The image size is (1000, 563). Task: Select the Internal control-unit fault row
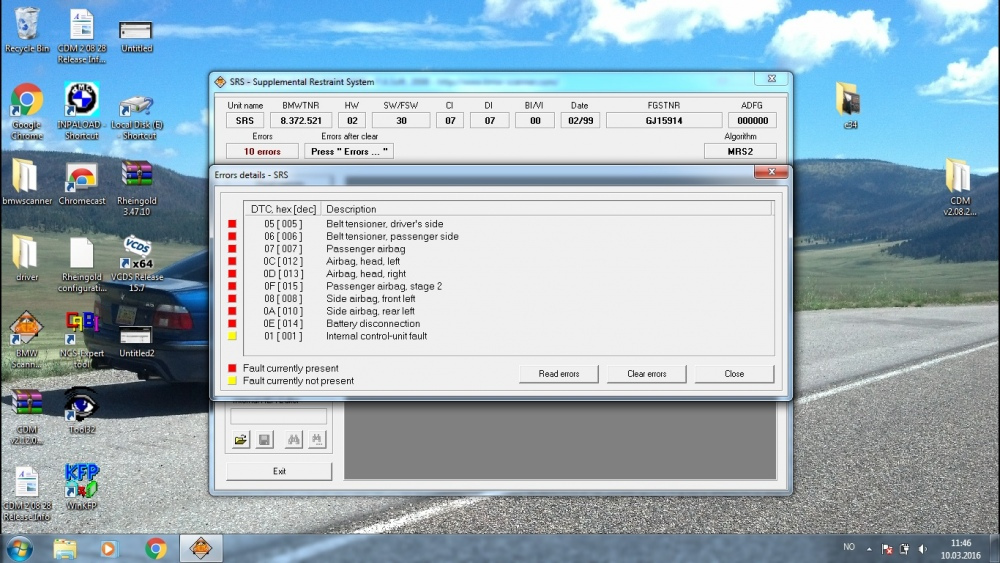click(376, 336)
